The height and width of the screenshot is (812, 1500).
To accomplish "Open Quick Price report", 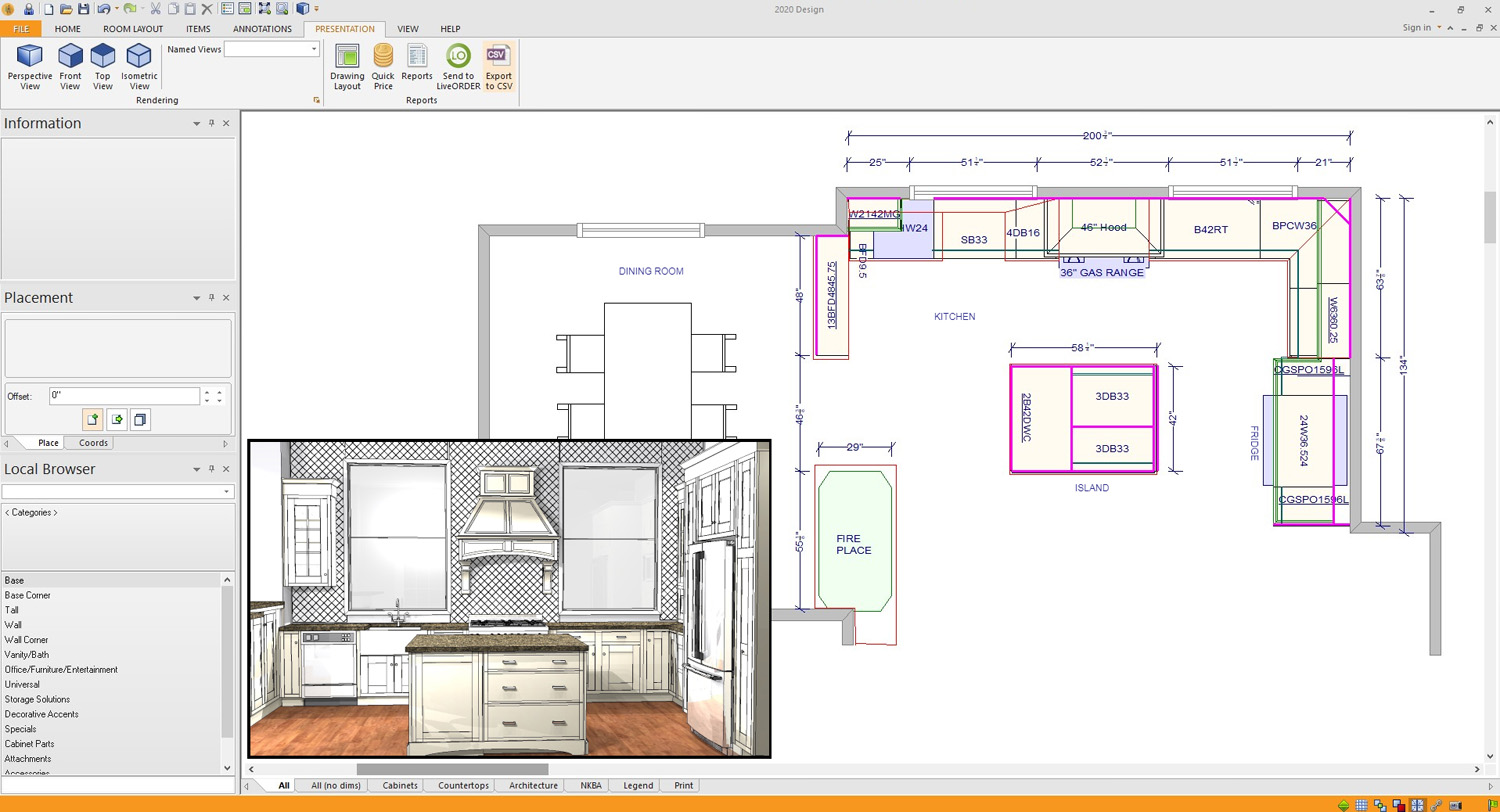I will pos(383,66).
